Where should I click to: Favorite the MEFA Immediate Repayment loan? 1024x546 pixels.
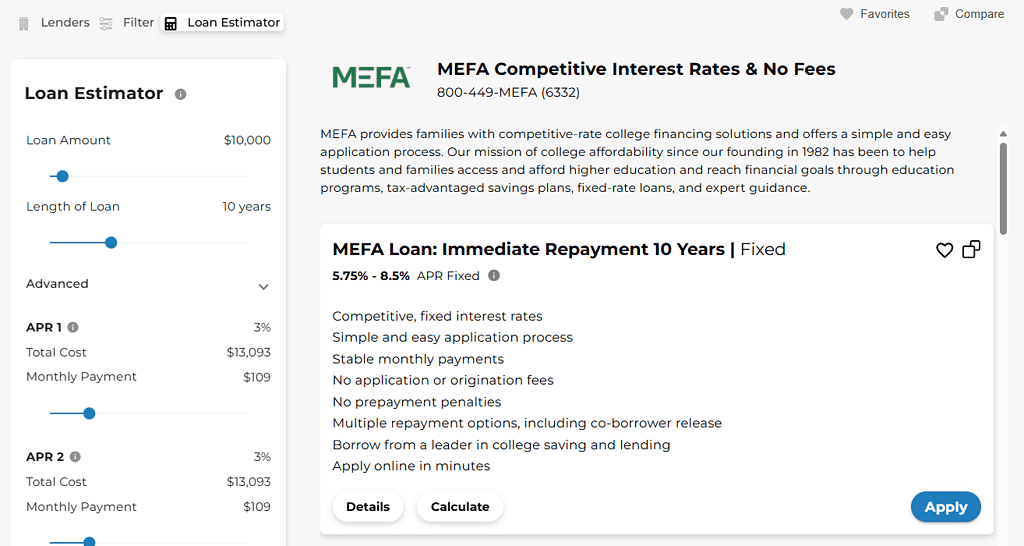(x=944, y=250)
